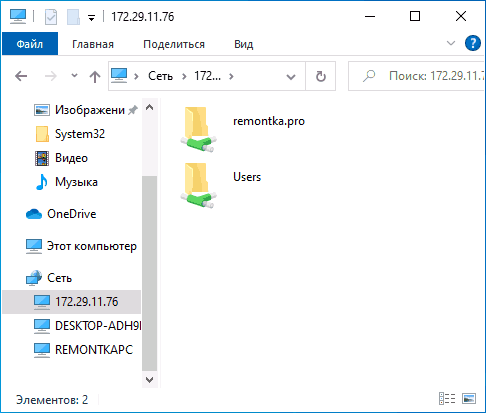486x413 pixels.
Task: Open the Help question mark icon
Action: (x=473, y=43)
